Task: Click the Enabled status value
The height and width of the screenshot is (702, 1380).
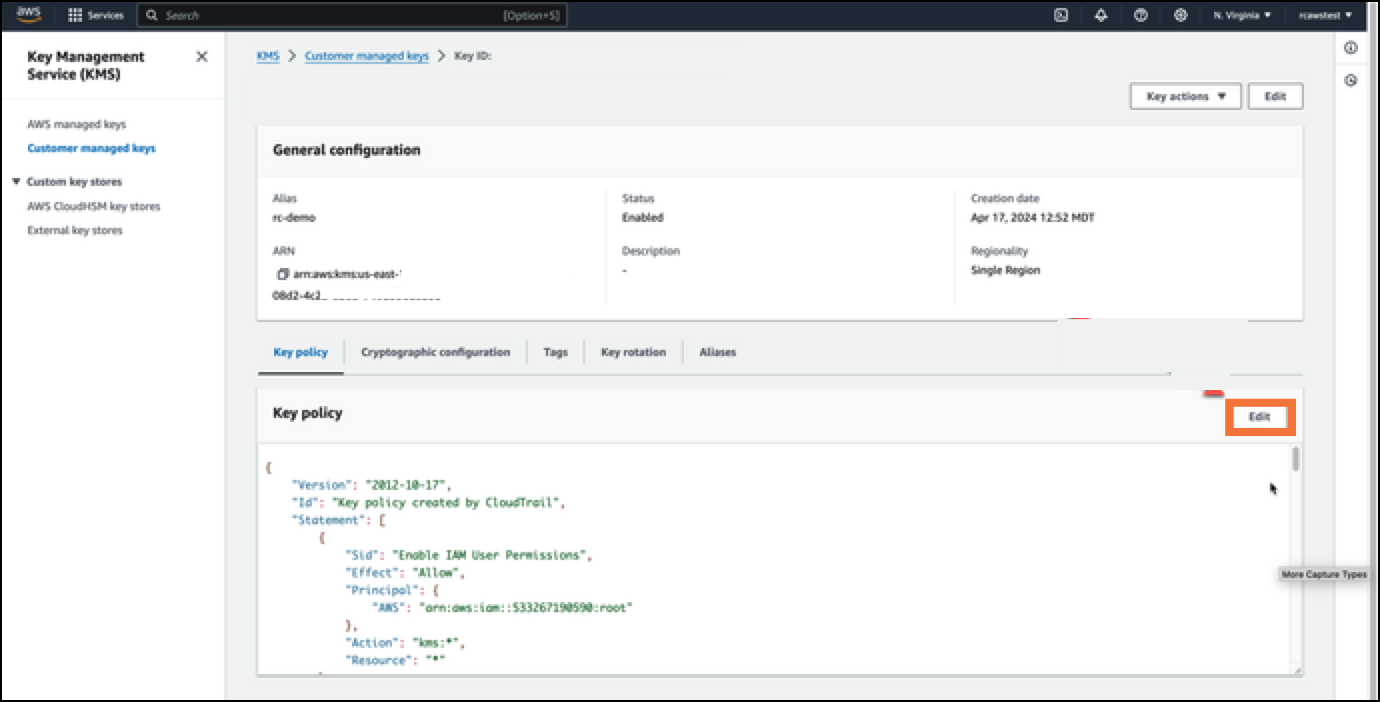Action: (642, 217)
